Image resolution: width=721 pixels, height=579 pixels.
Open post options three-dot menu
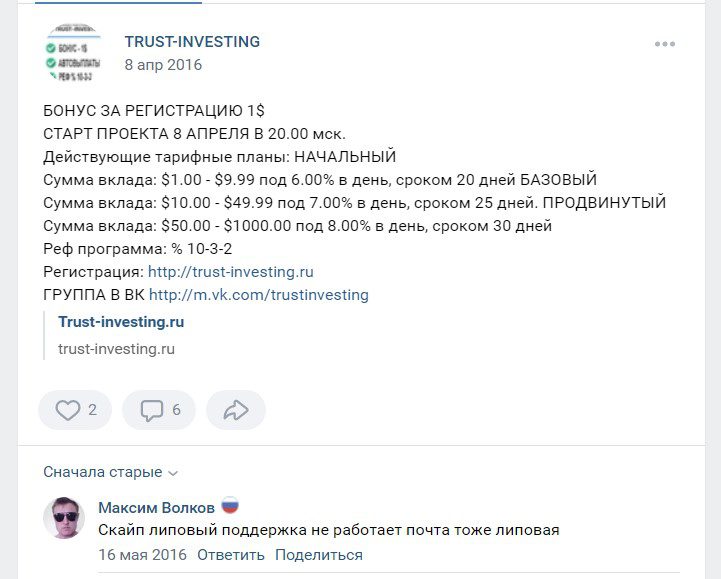(x=665, y=44)
